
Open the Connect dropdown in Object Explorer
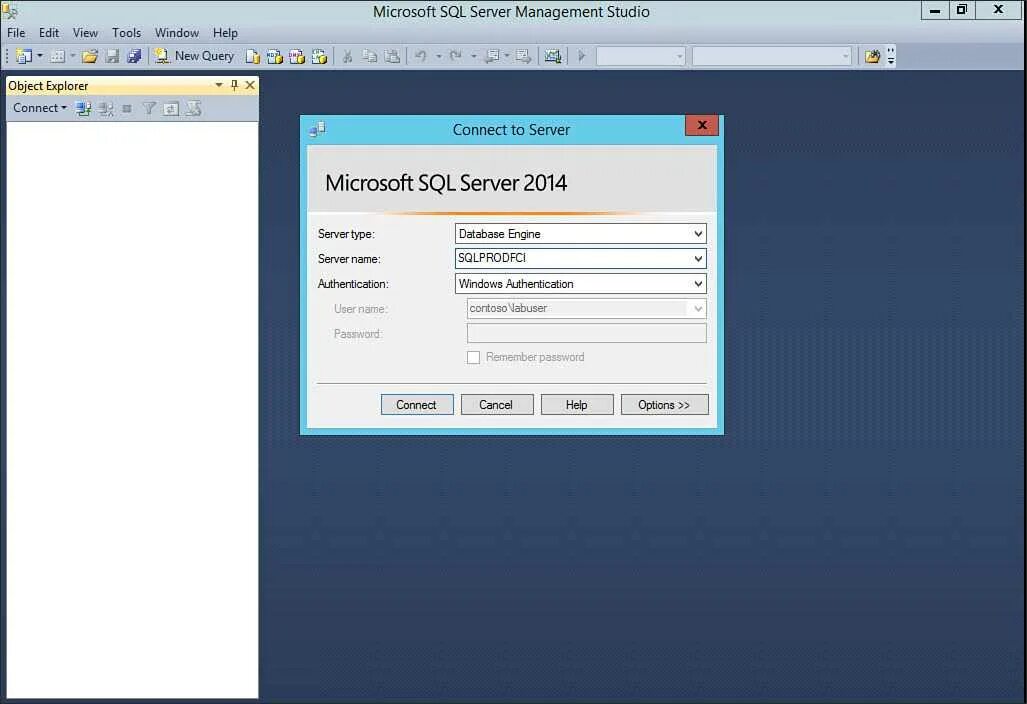pyautogui.click(x=40, y=108)
